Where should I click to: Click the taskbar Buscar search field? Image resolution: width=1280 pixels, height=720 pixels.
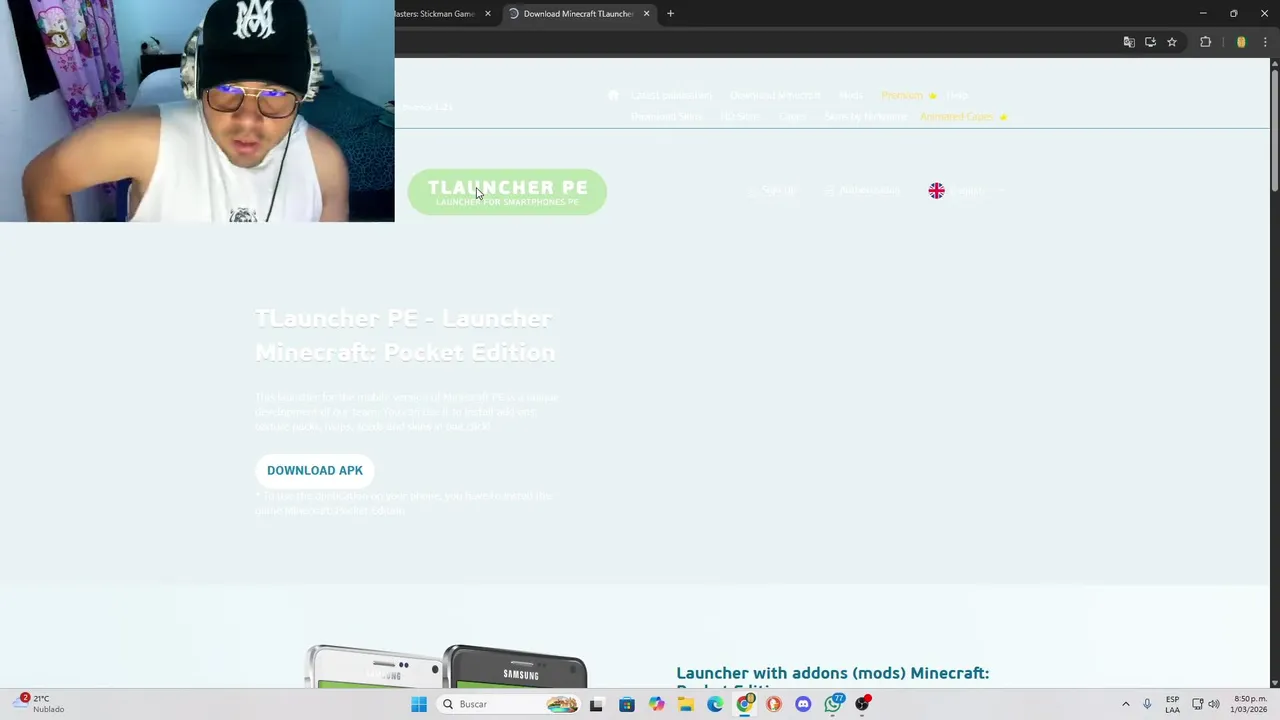(510, 704)
